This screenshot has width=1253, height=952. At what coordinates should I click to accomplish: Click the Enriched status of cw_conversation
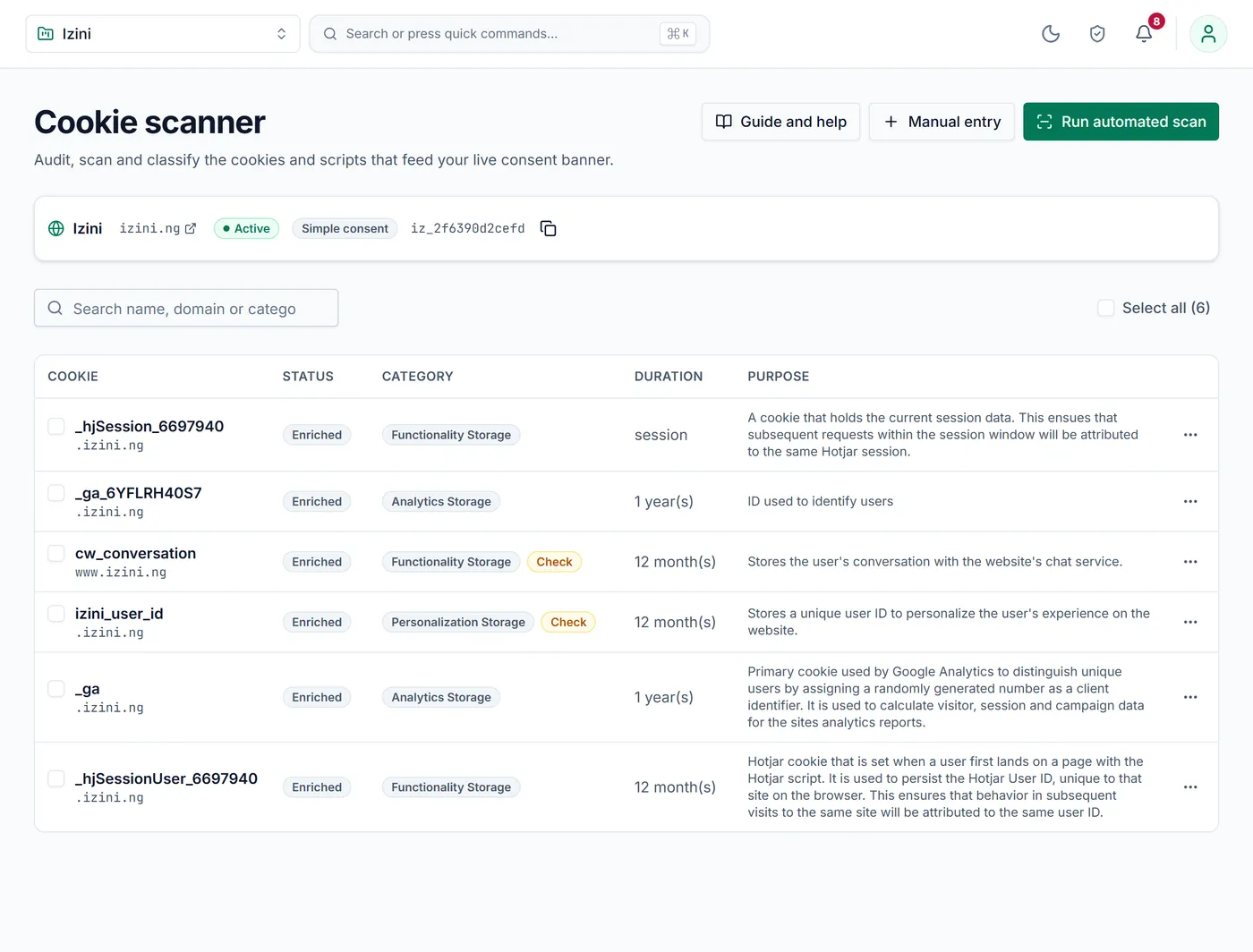pyautogui.click(x=317, y=562)
